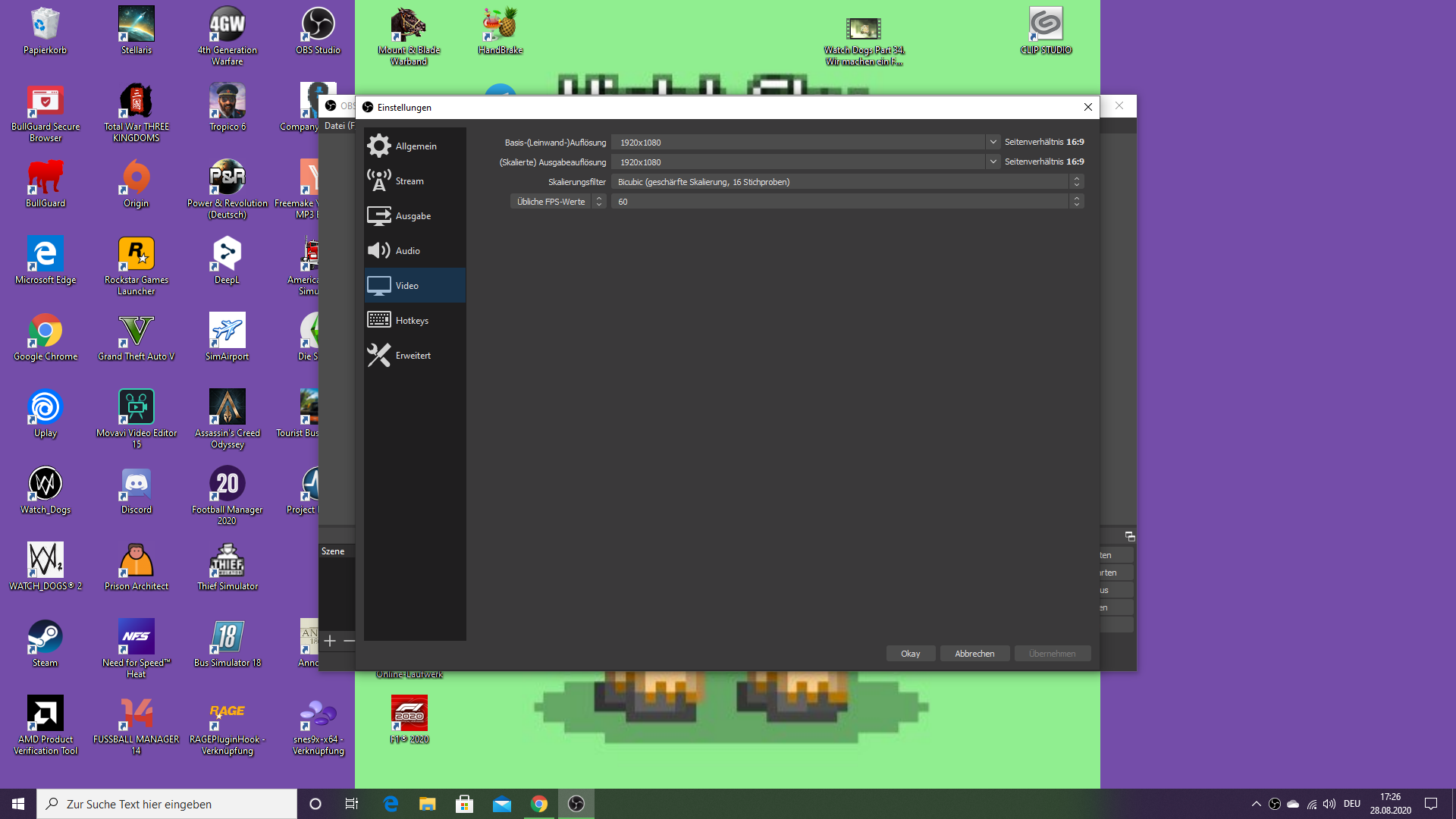Screen dimensions: 1456x819
Task: Click OBS Studio icon in taskbar
Action: [576, 804]
